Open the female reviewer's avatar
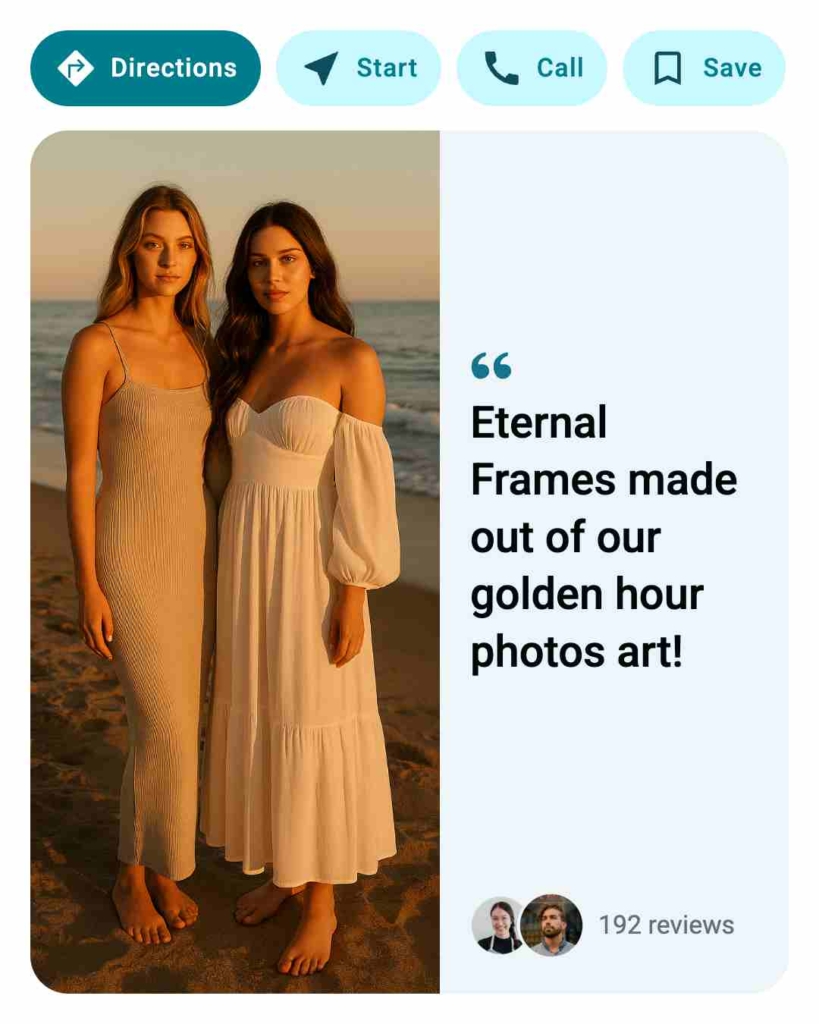 (x=498, y=925)
